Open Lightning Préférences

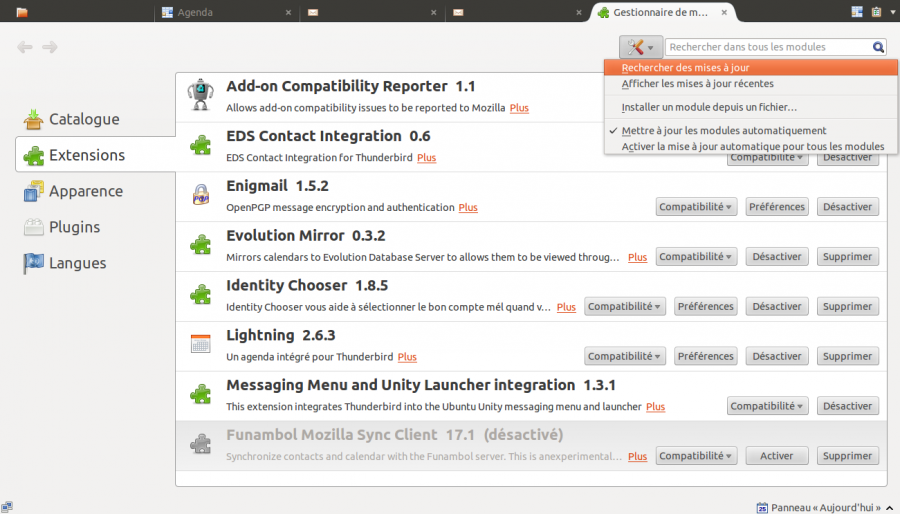[705, 357]
